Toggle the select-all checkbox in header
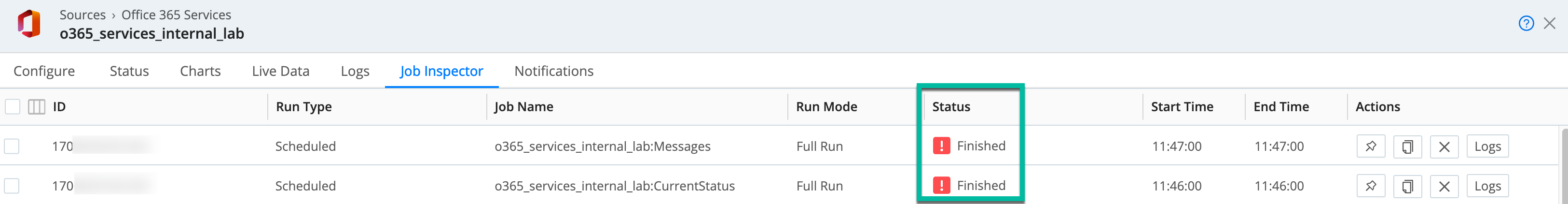This screenshot has height=204, width=1568. coord(12,107)
